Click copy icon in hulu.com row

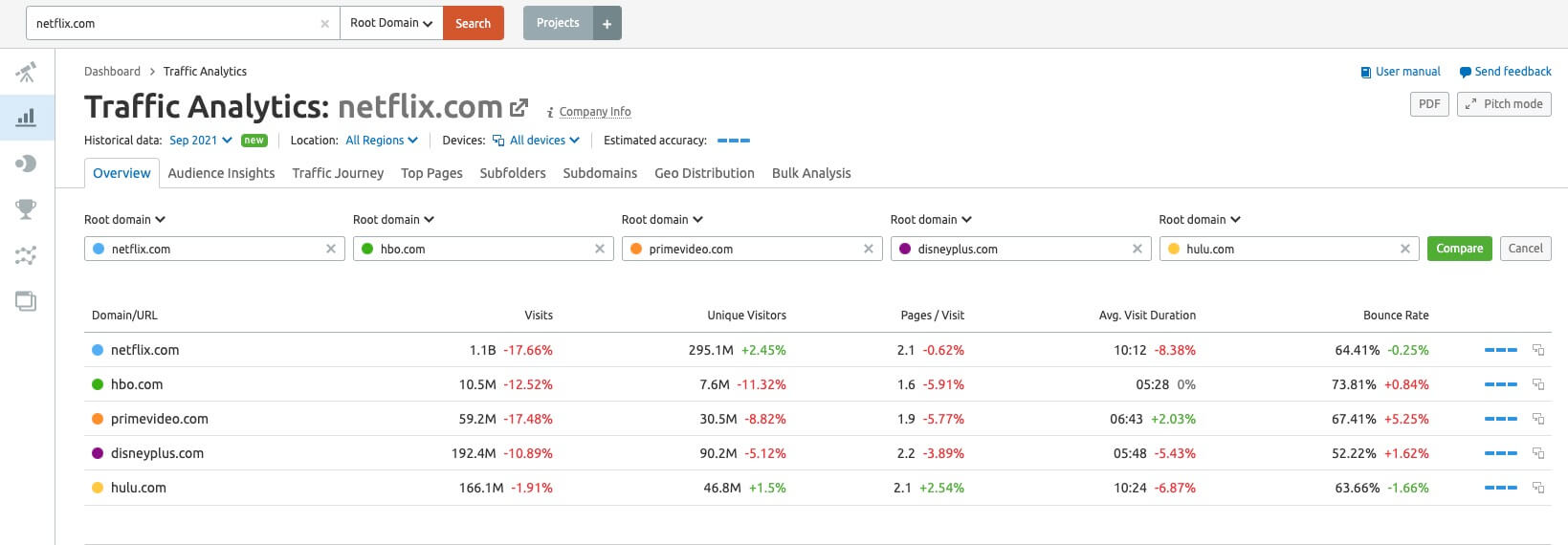(1538, 488)
